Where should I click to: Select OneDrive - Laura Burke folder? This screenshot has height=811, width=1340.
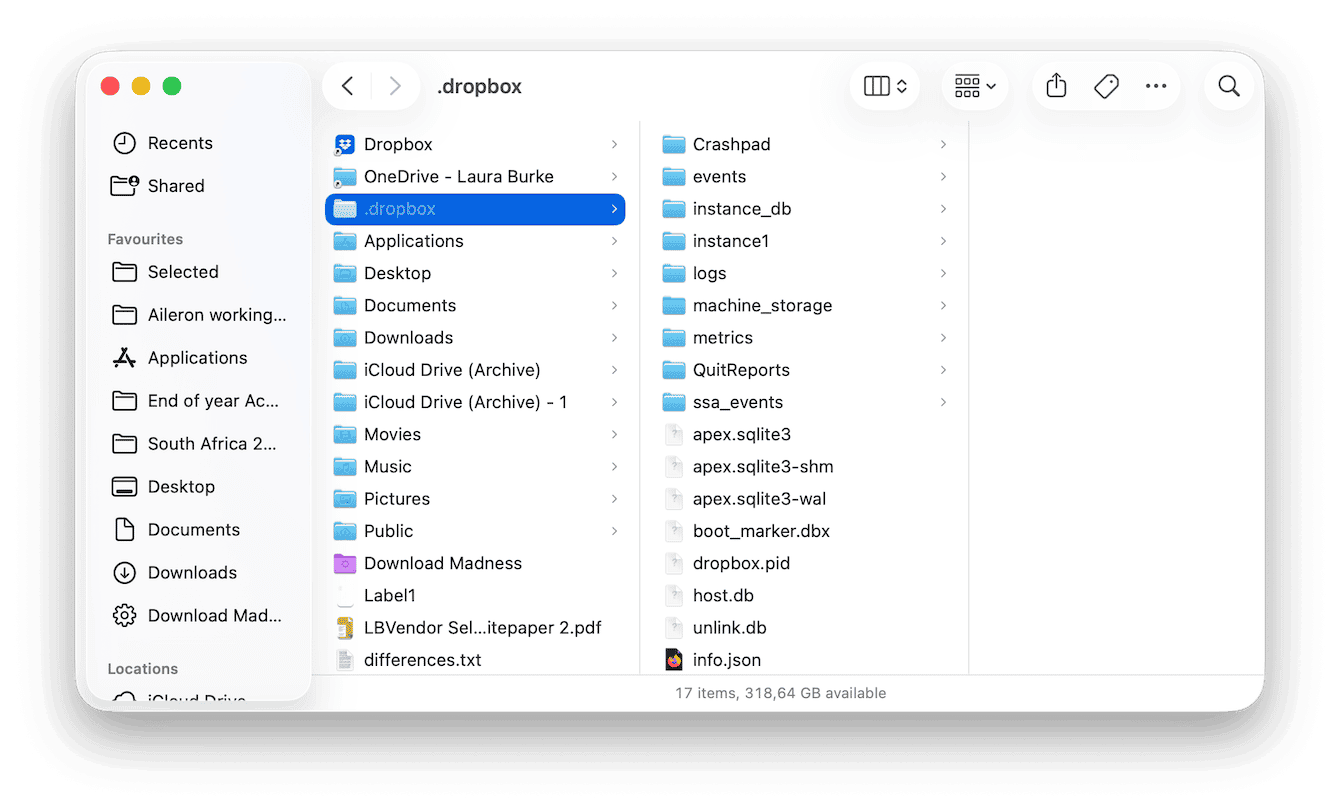tap(459, 176)
